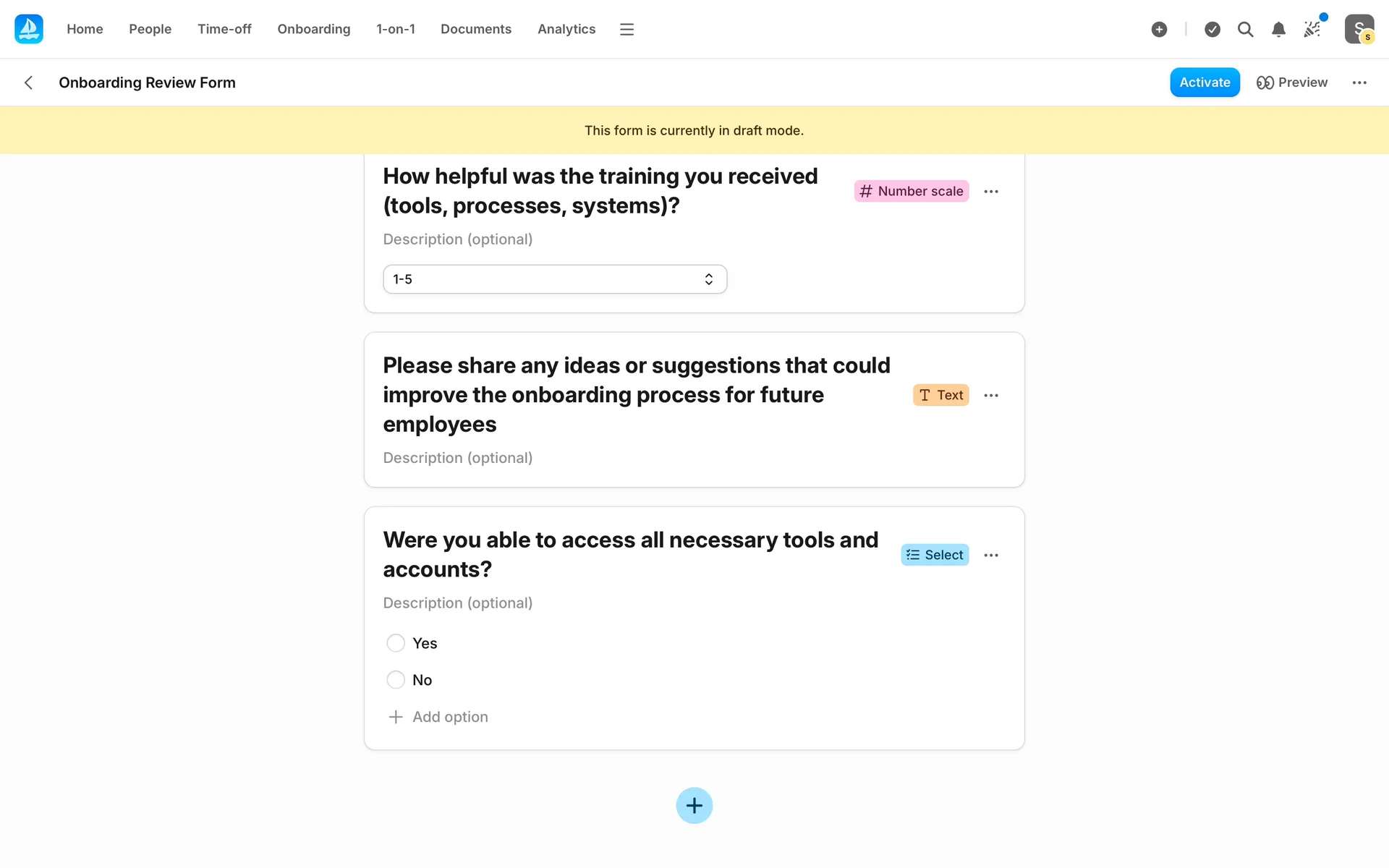Preview the form
Screen dimensions: 1389x868
1292,82
